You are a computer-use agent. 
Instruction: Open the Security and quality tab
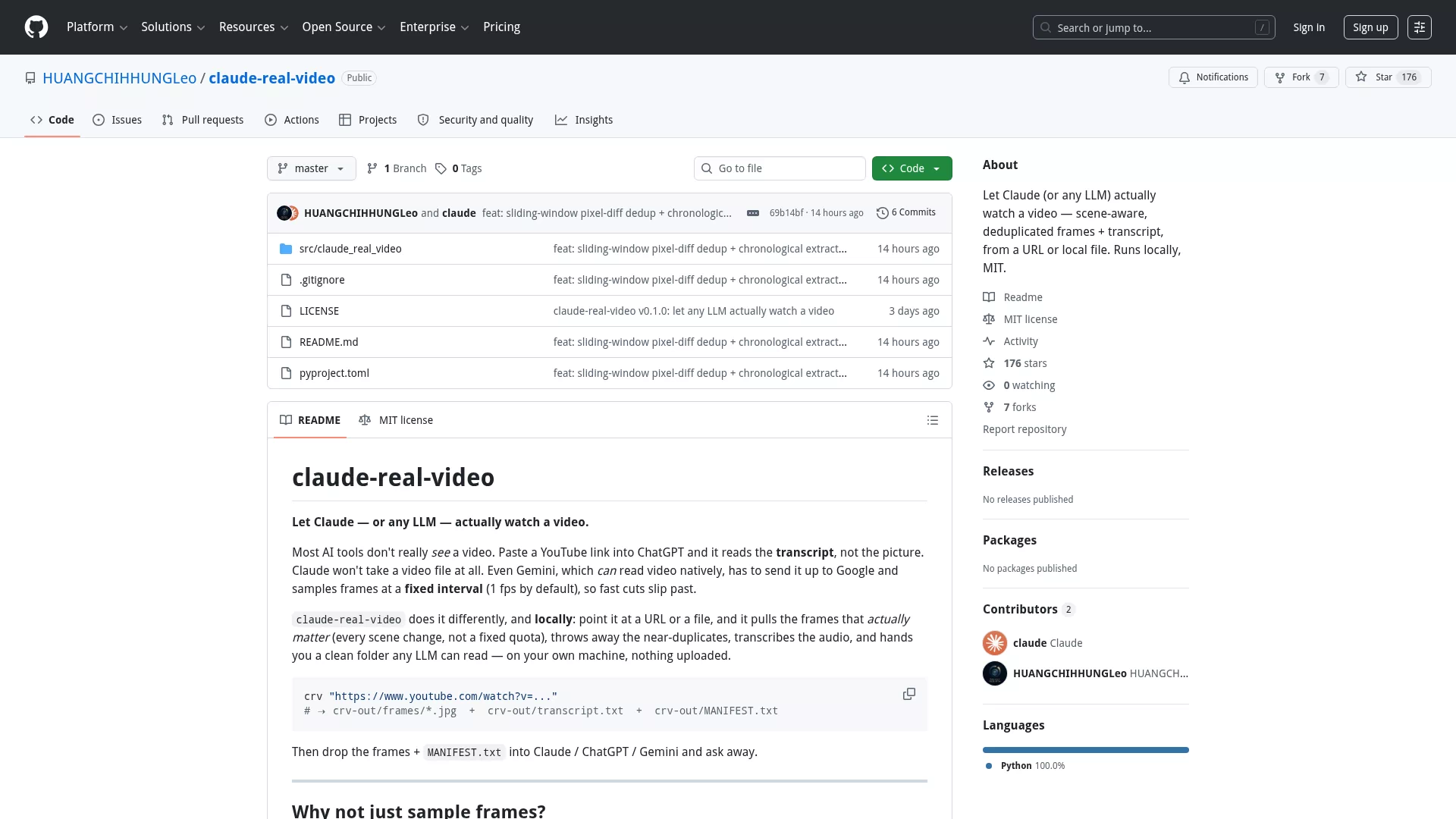coord(475,120)
